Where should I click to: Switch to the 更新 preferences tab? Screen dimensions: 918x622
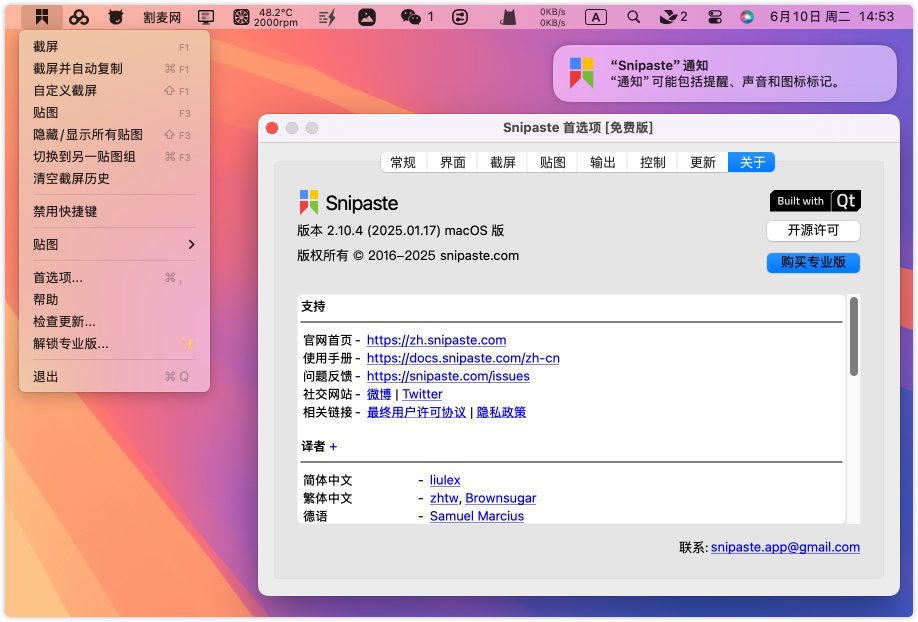tap(703, 162)
